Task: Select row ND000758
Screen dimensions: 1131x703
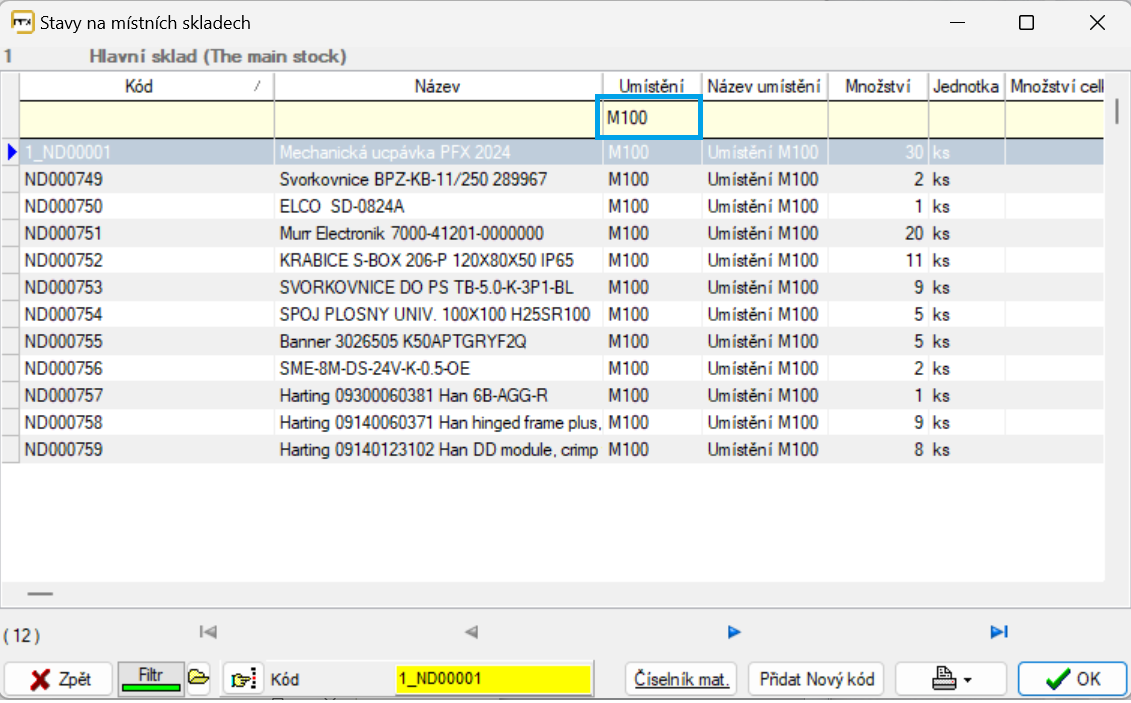Action: 561,423
